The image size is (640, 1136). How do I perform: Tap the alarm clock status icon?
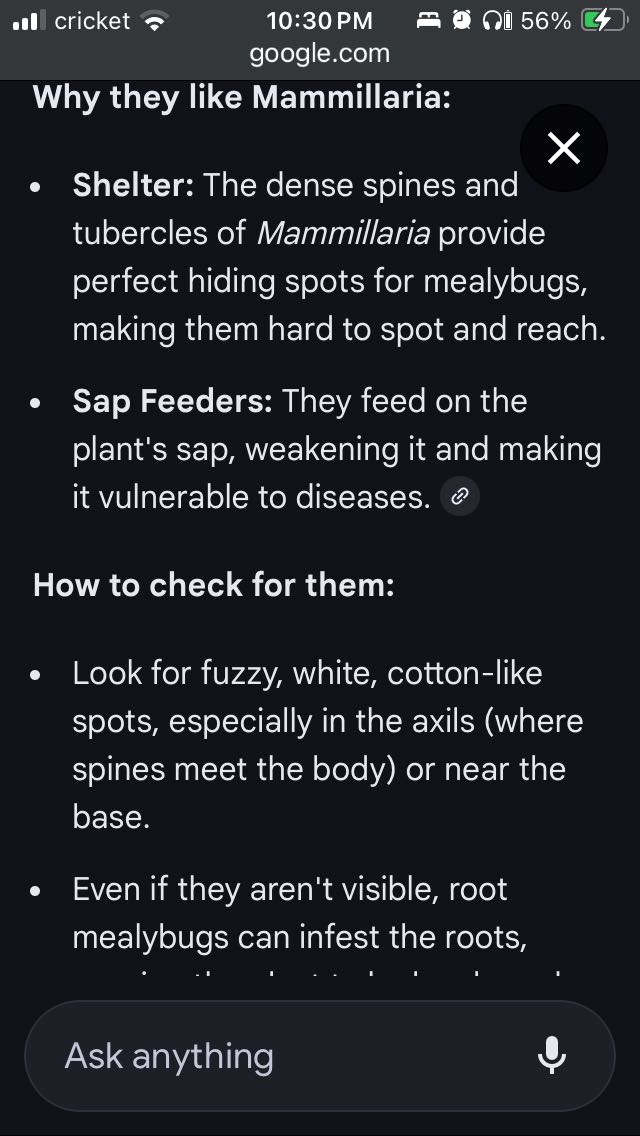click(x=462, y=21)
